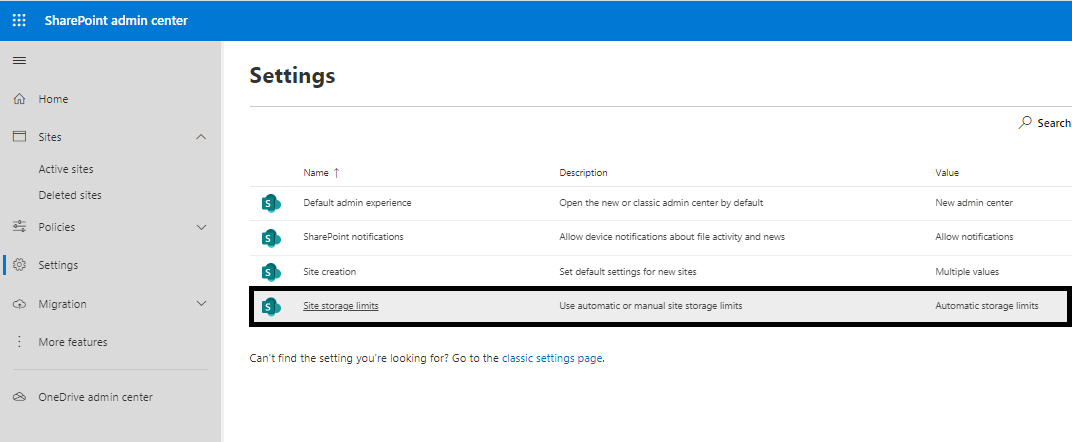
Task: Expand the Migration section chevron
Action: [201, 304]
